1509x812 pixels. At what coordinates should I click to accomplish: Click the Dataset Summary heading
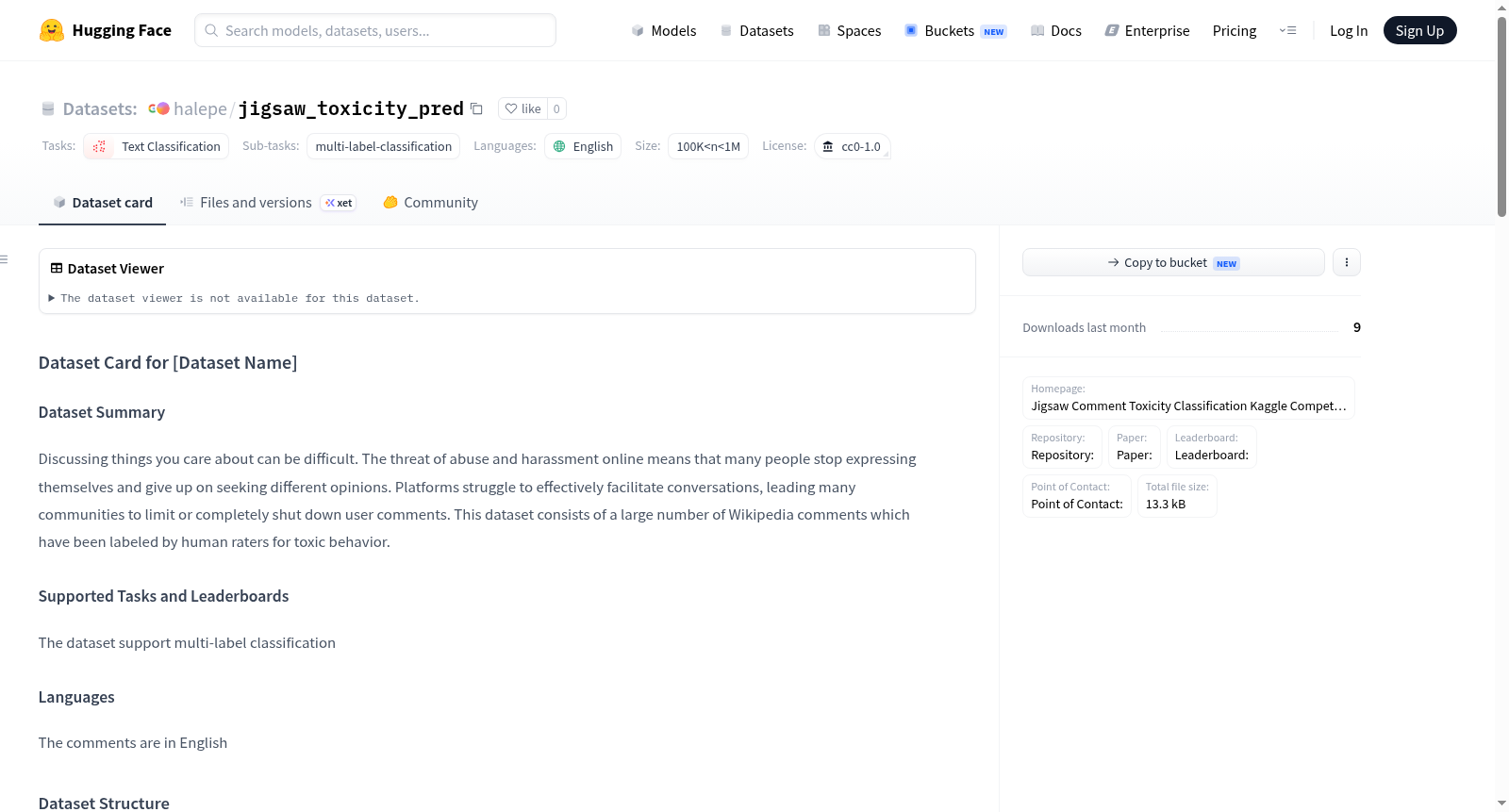102,412
